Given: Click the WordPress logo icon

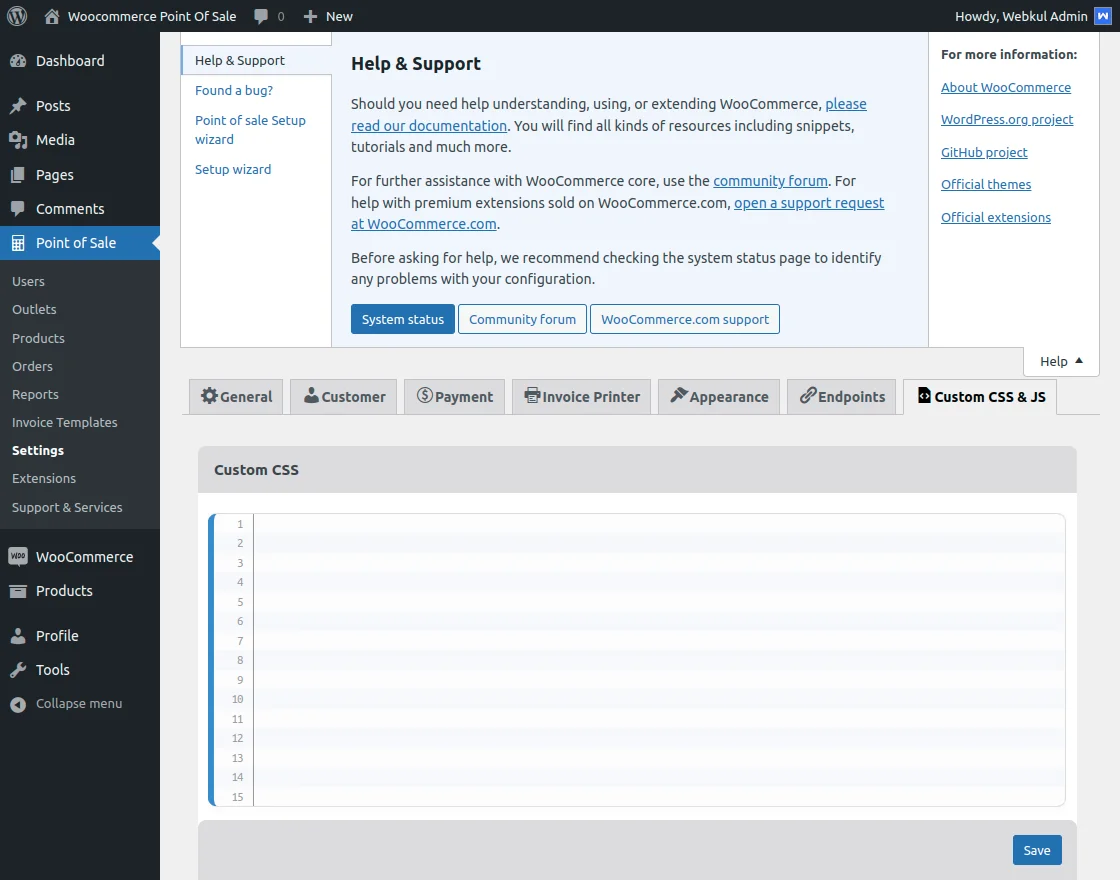Looking at the screenshot, I should click(x=16, y=16).
